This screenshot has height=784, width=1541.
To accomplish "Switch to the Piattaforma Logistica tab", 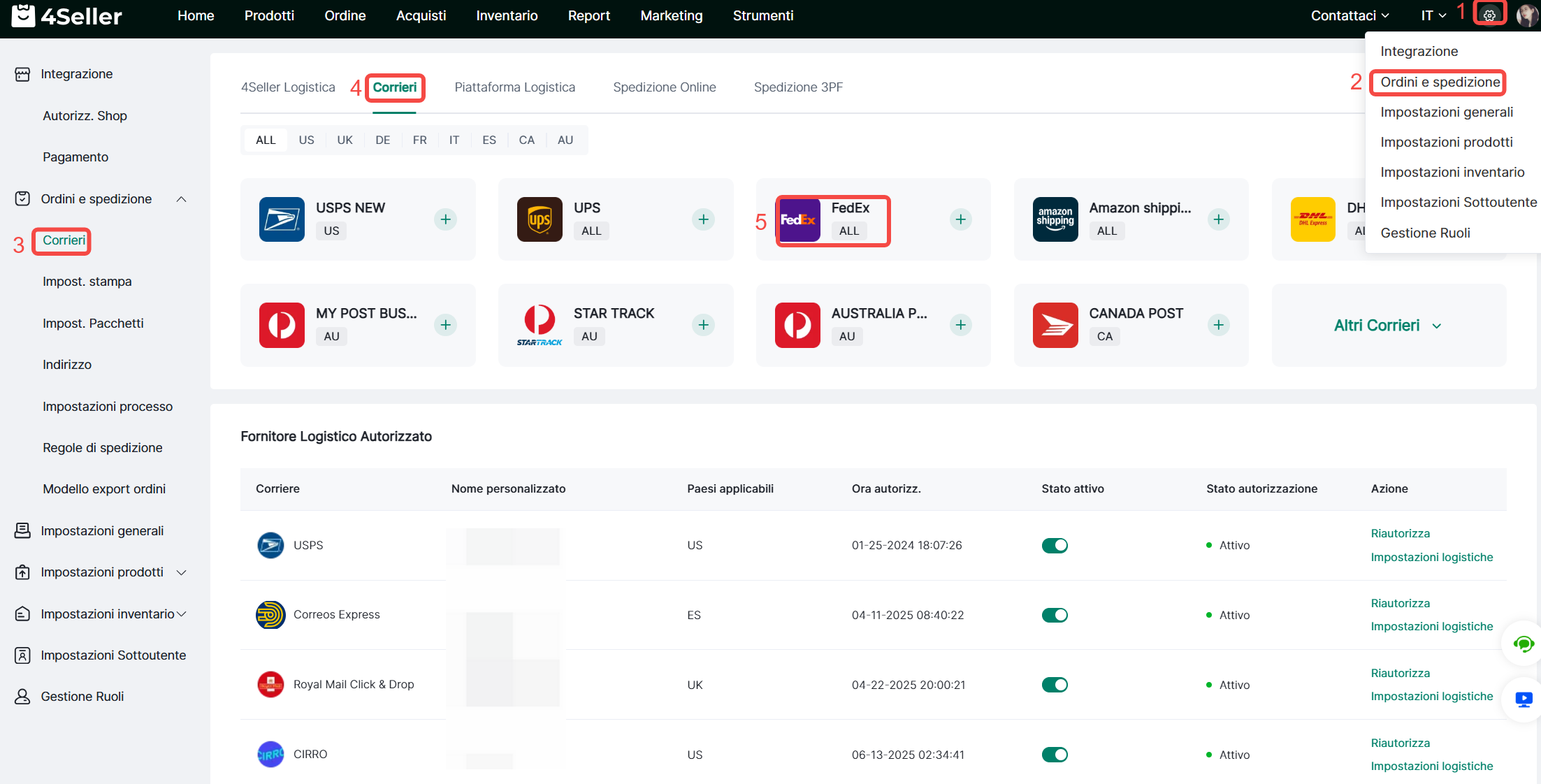I will coord(514,87).
